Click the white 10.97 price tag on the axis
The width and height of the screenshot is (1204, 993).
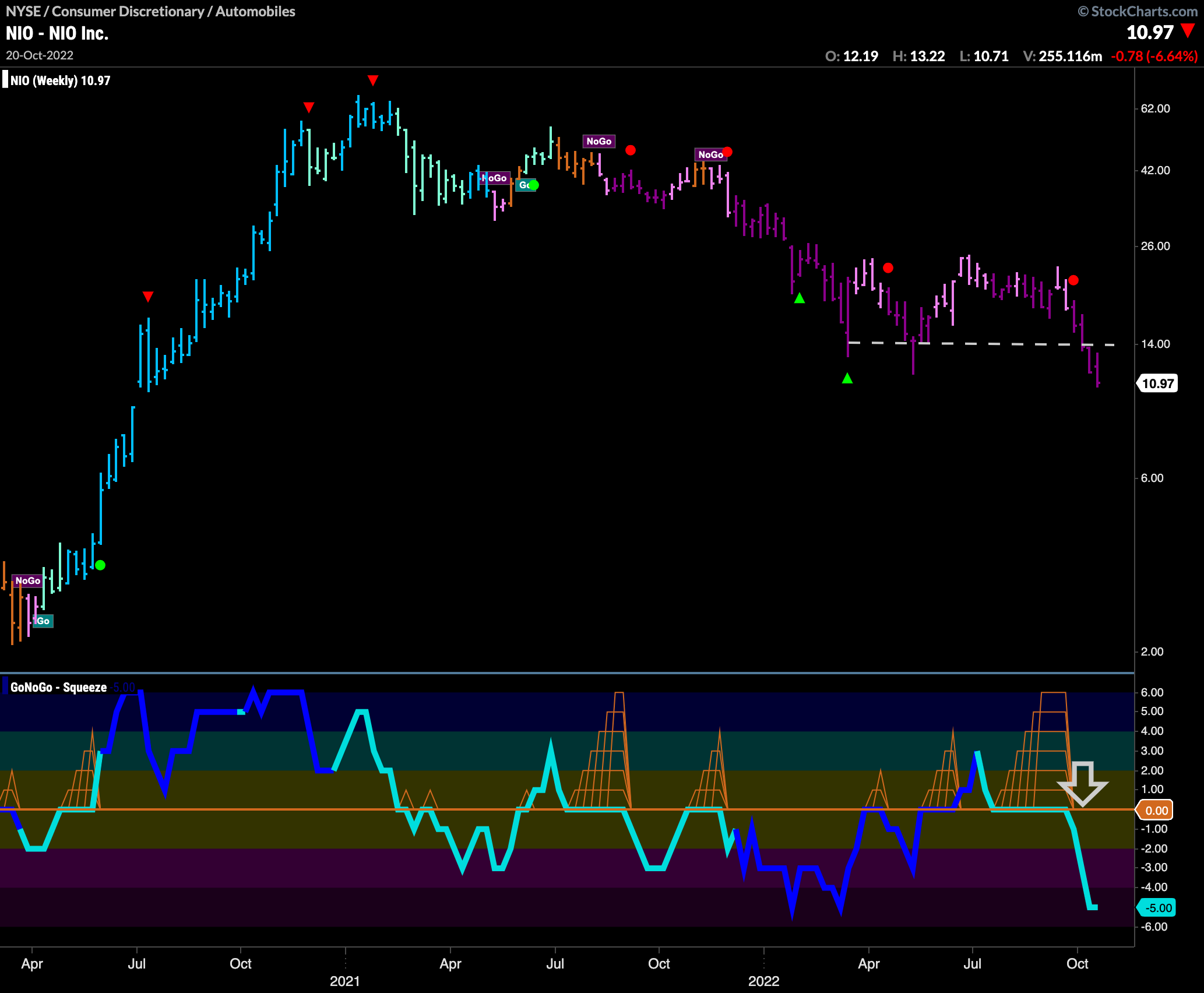click(x=1157, y=383)
